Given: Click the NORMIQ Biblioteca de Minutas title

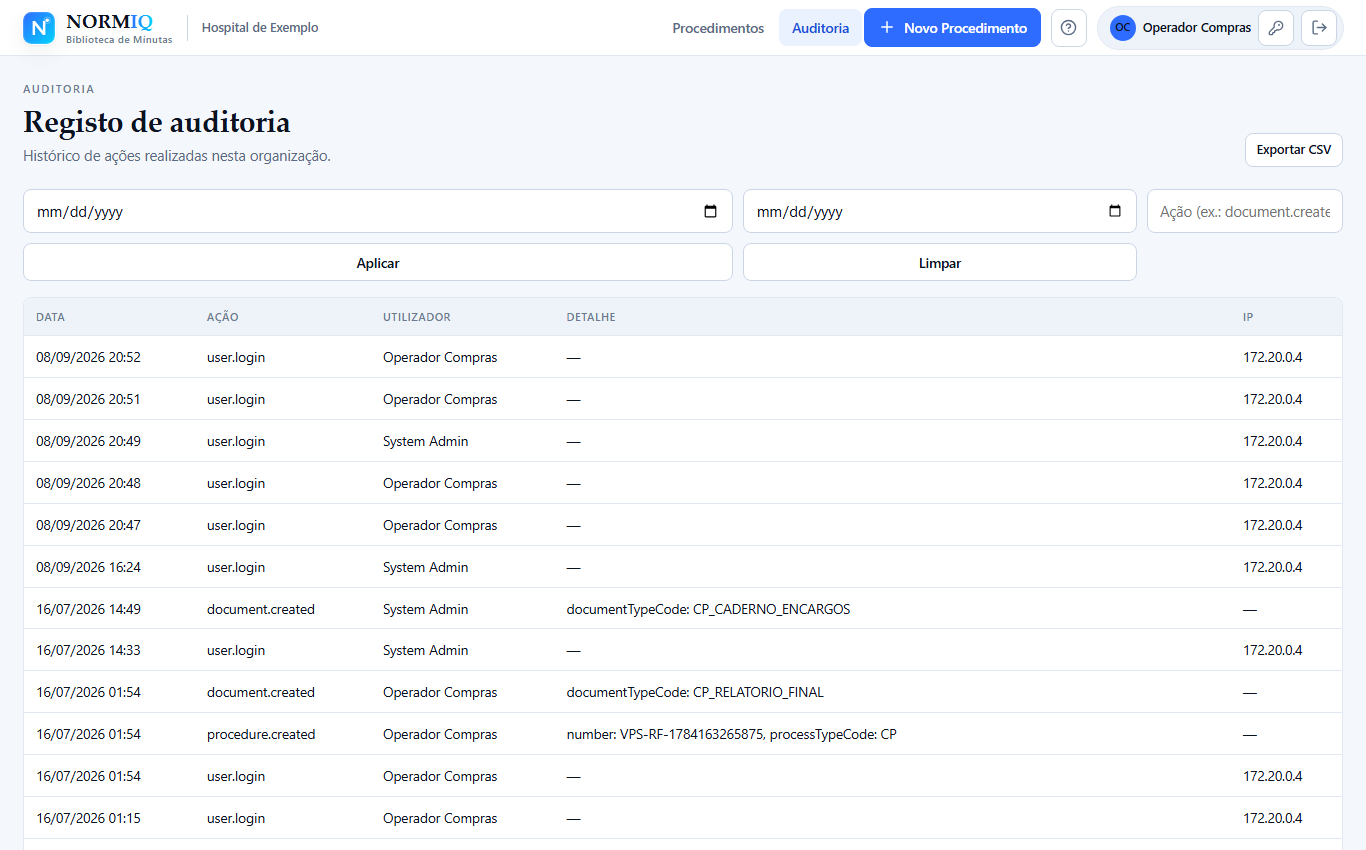Looking at the screenshot, I should tap(119, 28).
